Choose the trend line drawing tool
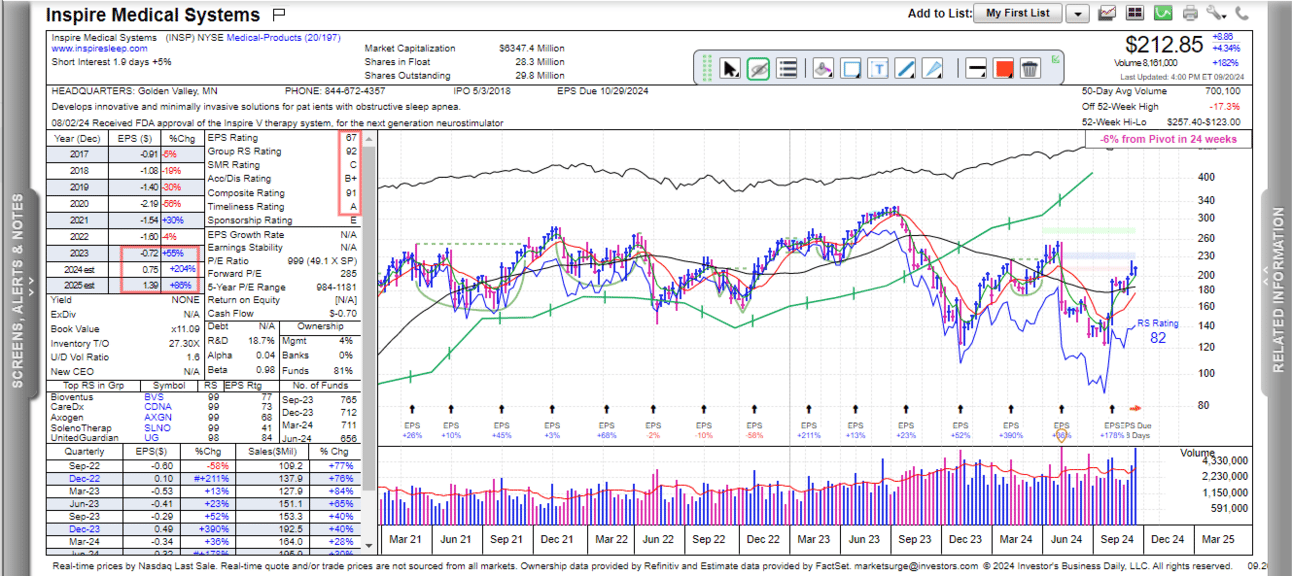This screenshot has height=576, width=1292. pos(905,68)
